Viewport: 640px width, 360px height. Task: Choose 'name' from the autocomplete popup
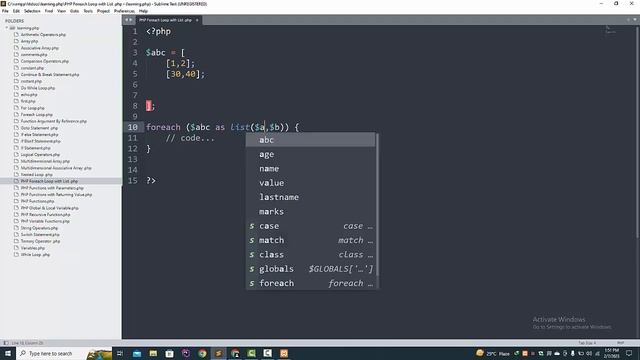tap(311, 169)
